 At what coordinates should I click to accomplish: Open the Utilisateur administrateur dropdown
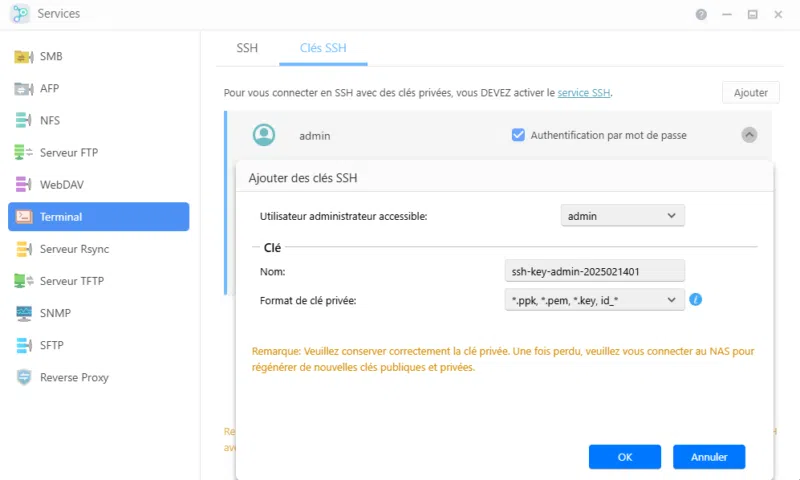pos(622,216)
